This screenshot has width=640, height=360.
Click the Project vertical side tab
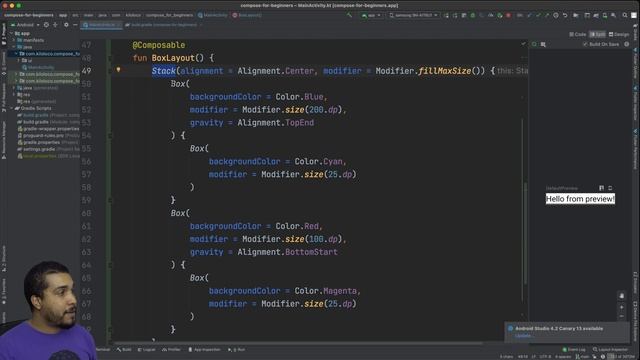[4, 34]
